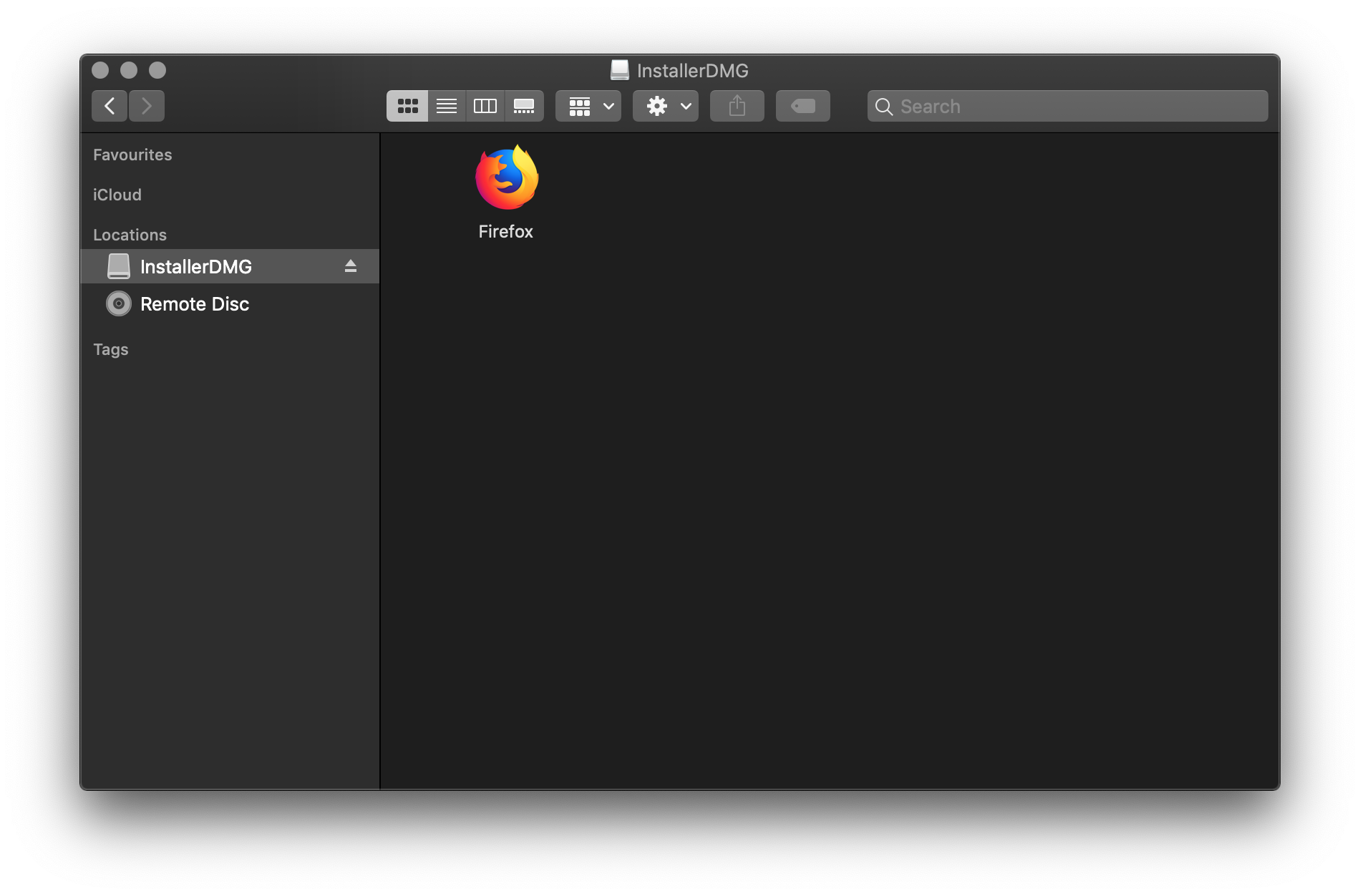Click the iCloud sidebar heading
This screenshot has width=1360, height=896.
(117, 195)
